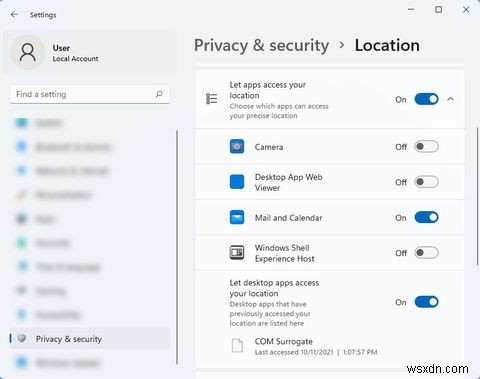The width and height of the screenshot is (480, 379).
Task: Click the Windows Shell Experience Host icon
Action: (237, 253)
